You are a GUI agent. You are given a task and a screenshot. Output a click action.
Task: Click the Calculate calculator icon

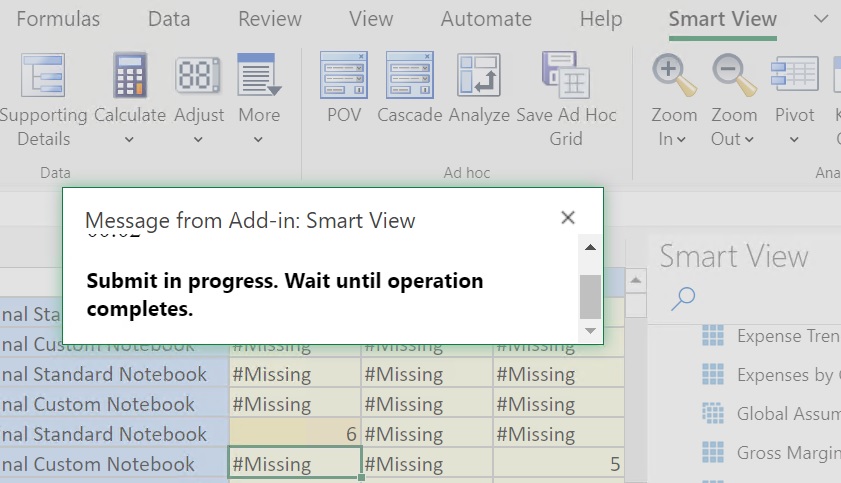pos(130,75)
